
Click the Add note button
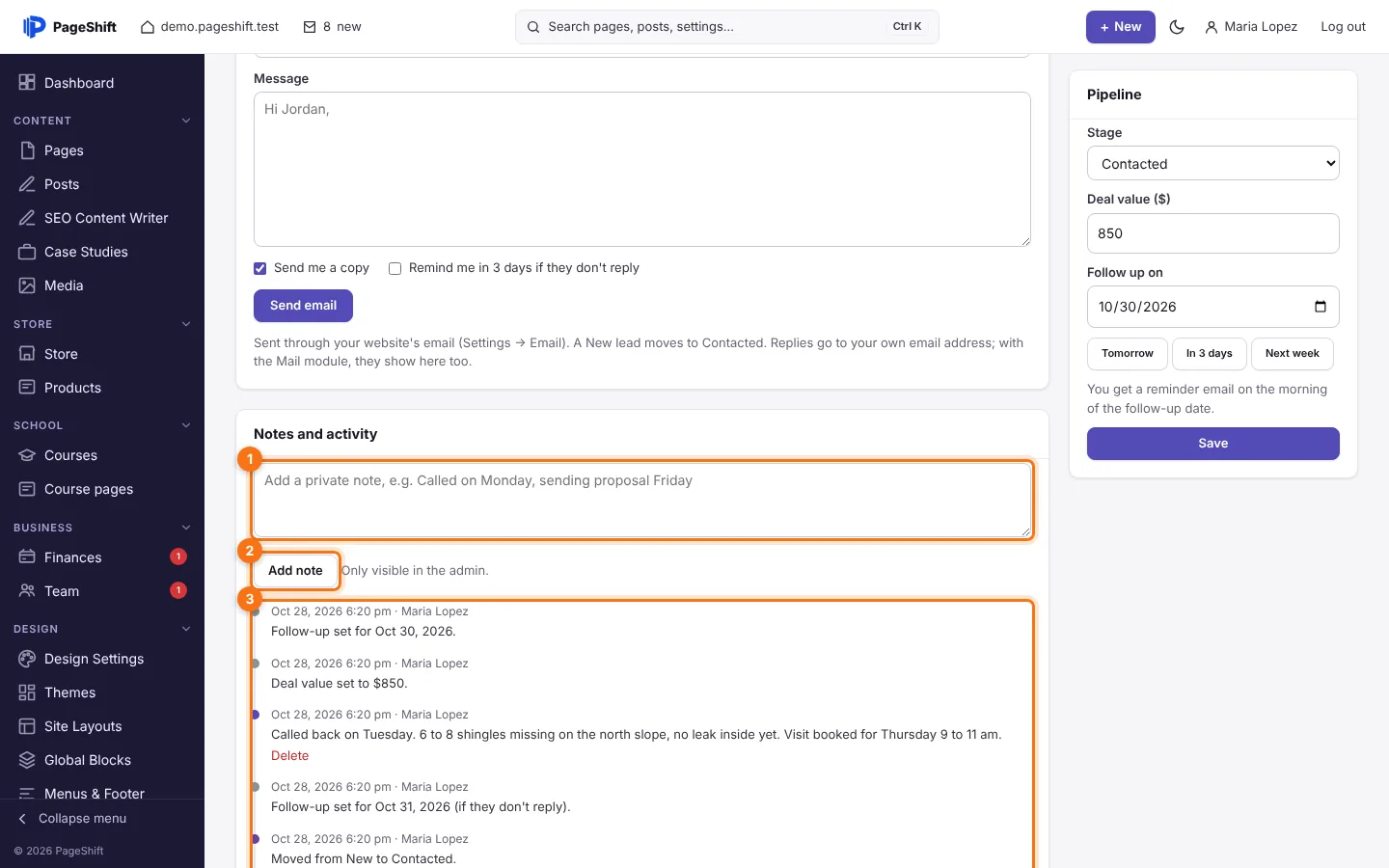coord(295,571)
